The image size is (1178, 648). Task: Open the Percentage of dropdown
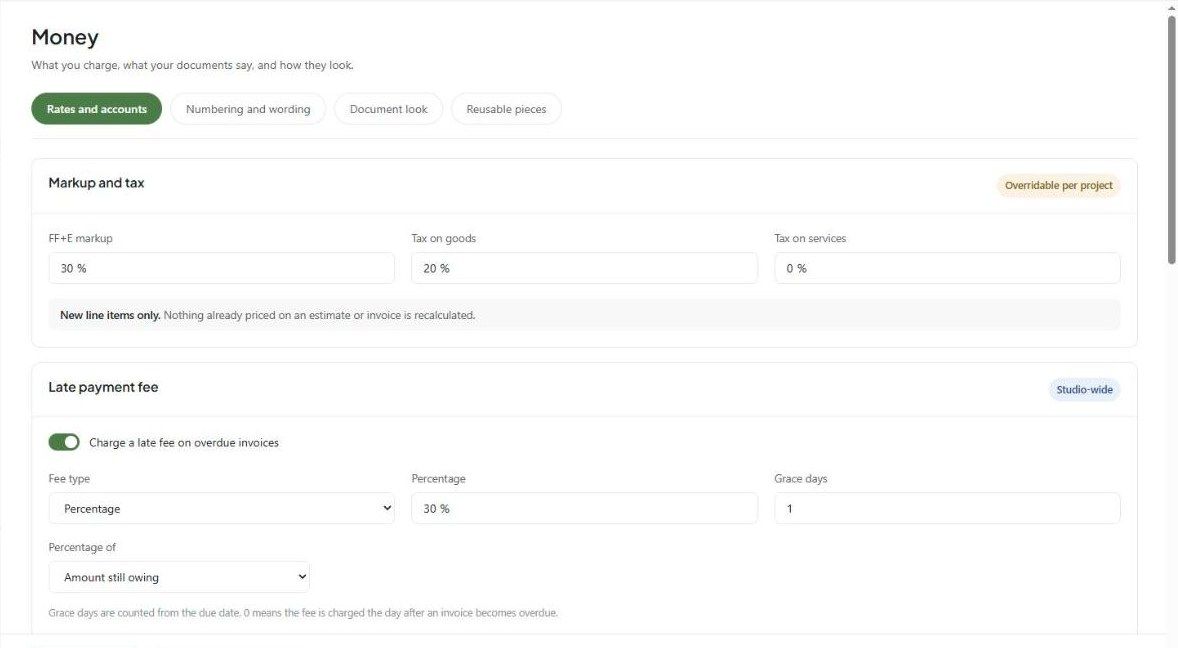coord(179,577)
